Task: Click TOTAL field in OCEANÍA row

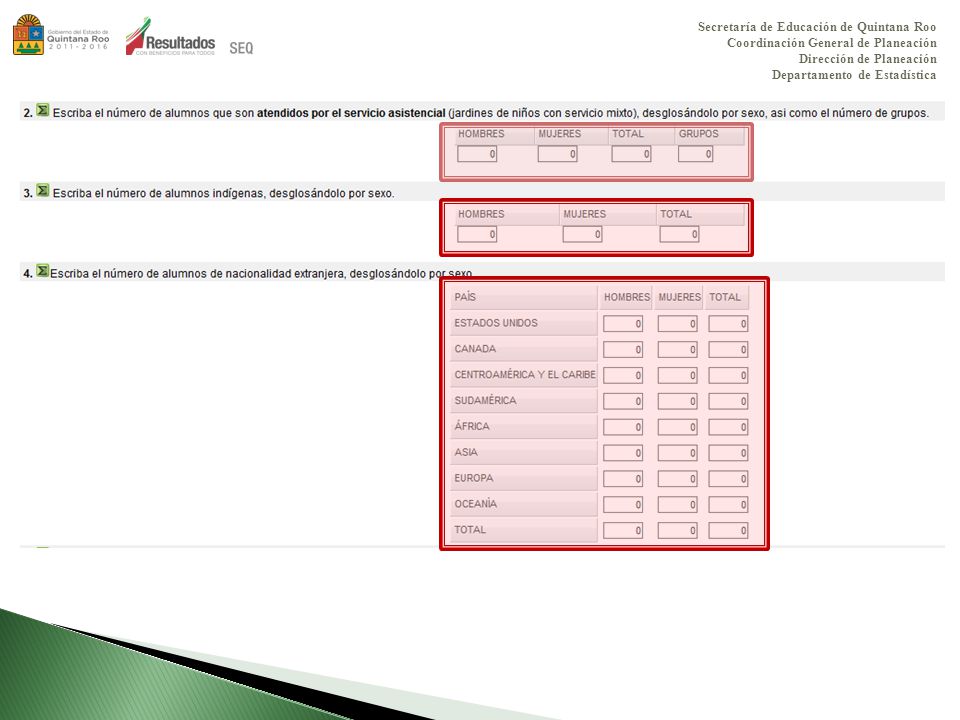Action: point(728,504)
